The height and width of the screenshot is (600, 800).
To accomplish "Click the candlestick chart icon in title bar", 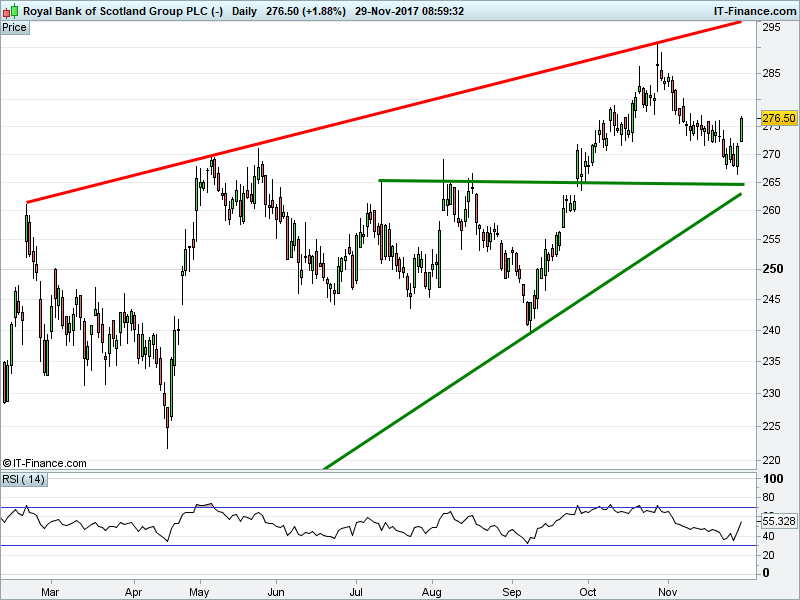I will point(10,11).
